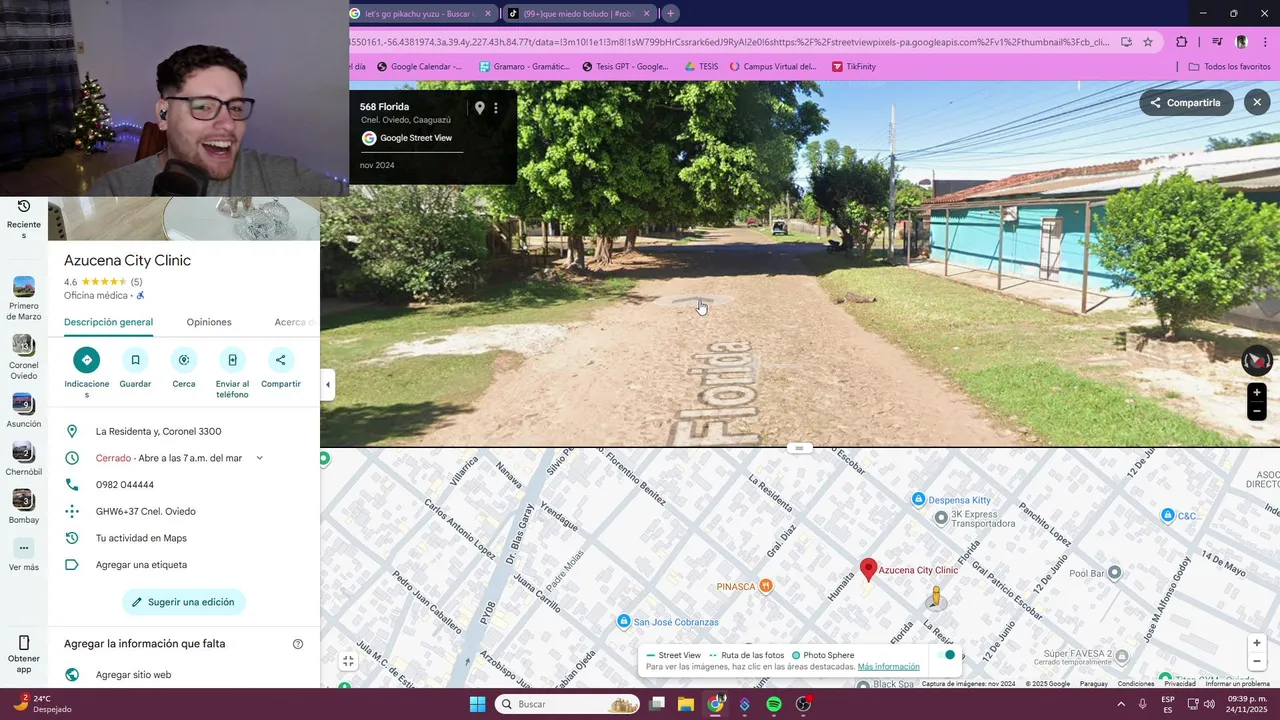Viewport: 1280px width, 720px height.
Task: Zoom out on the lower map
Action: click(1257, 661)
